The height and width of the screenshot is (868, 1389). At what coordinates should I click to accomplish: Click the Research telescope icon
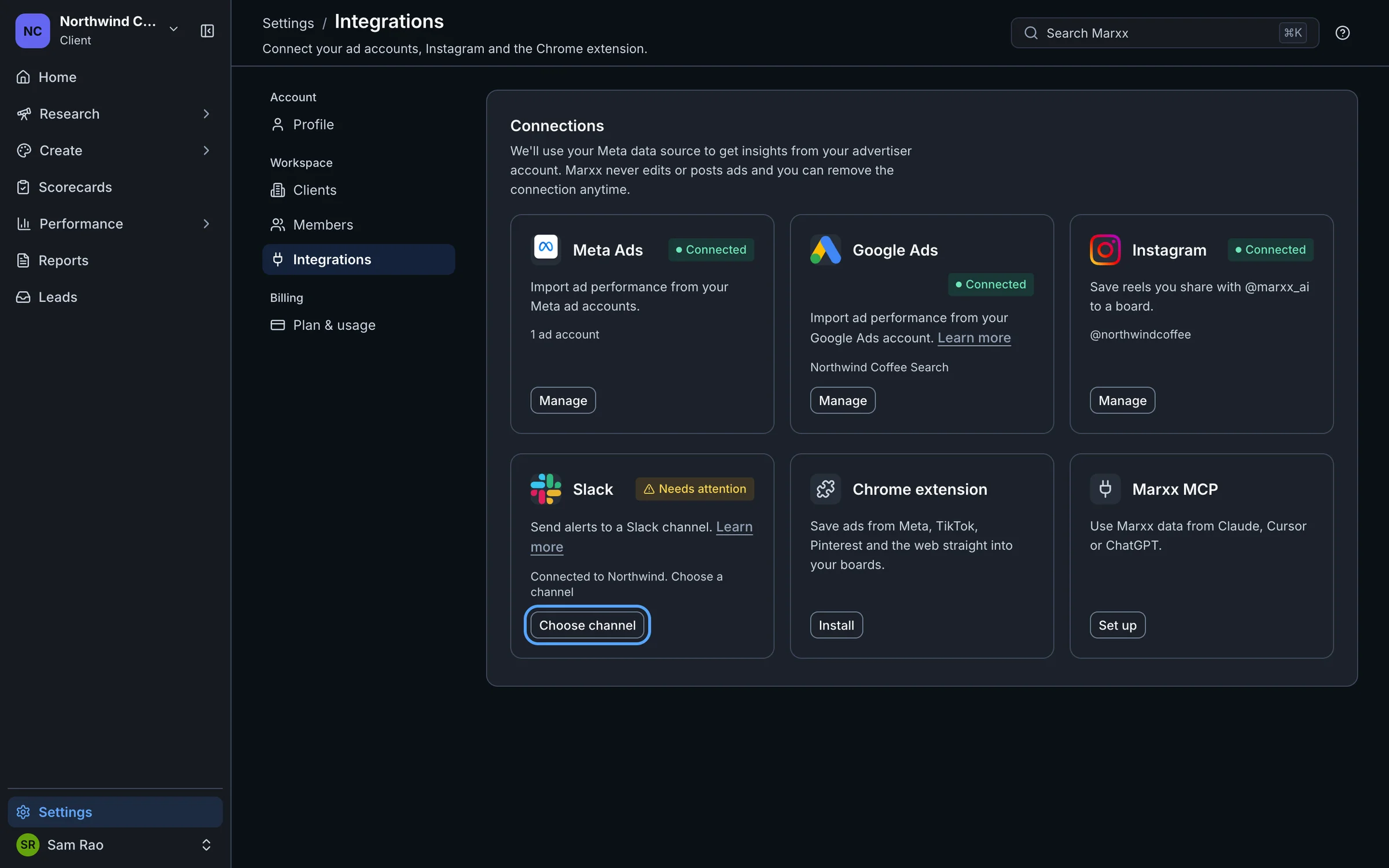point(24,113)
